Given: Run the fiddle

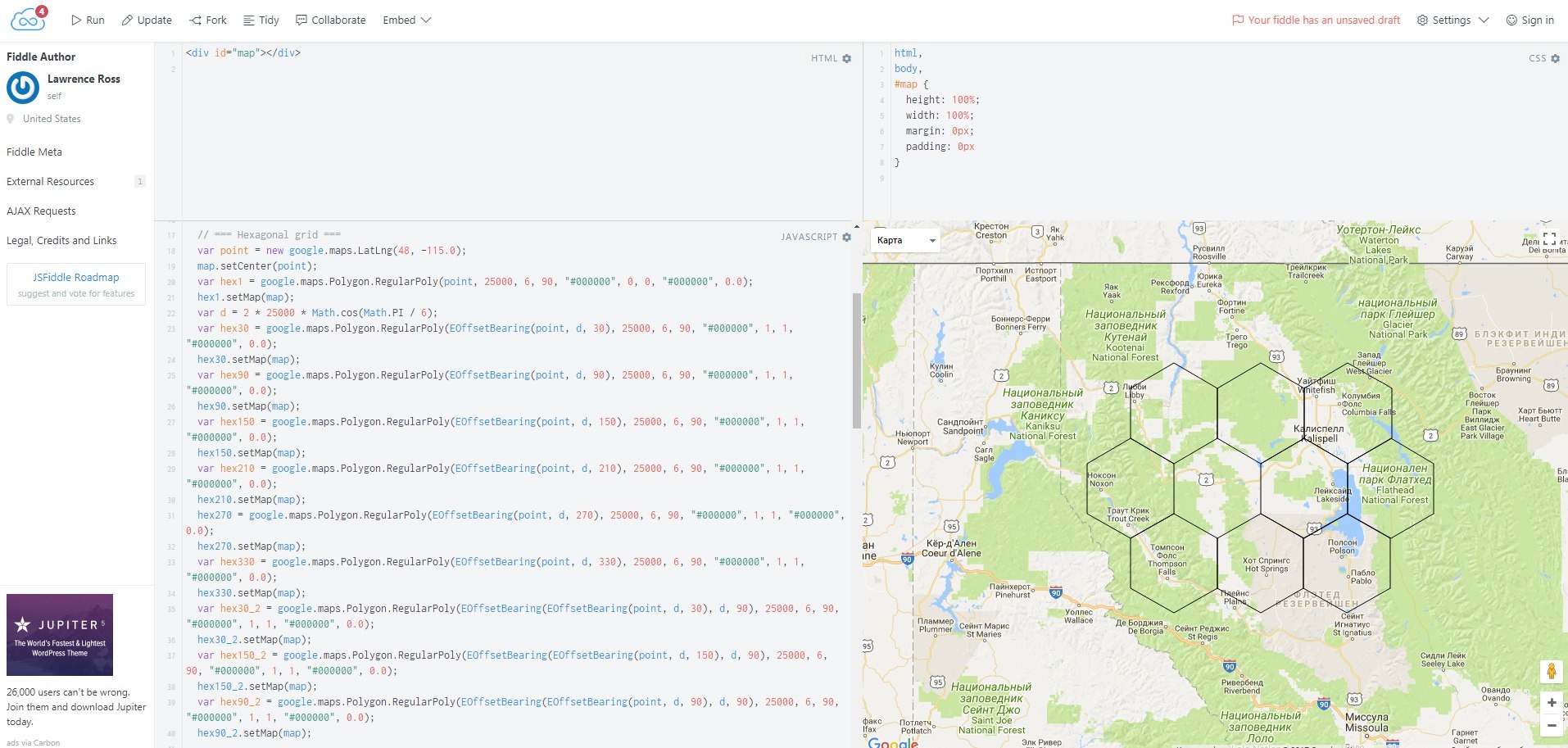Looking at the screenshot, I should tap(88, 20).
